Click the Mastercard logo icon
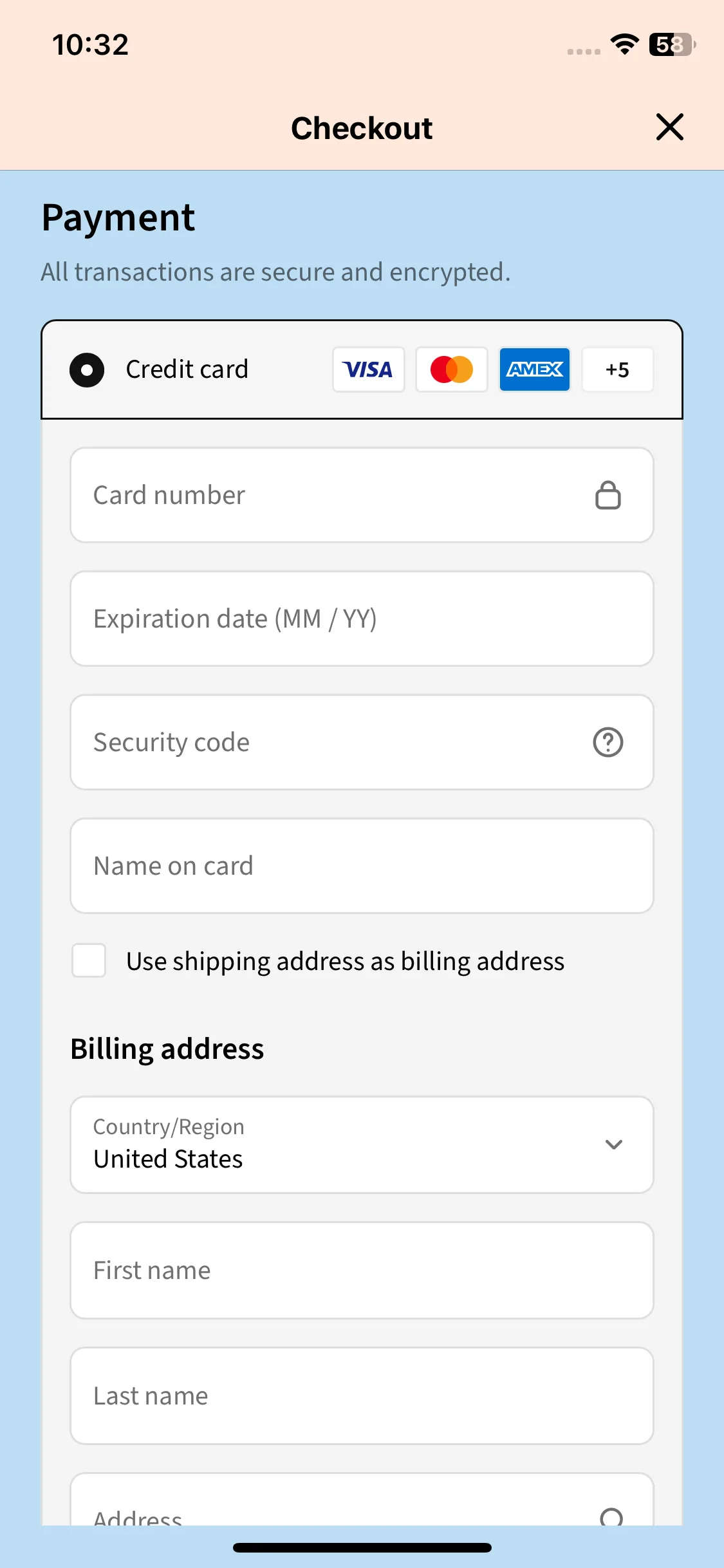This screenshot has width=724, height=1568. point(451,369)
